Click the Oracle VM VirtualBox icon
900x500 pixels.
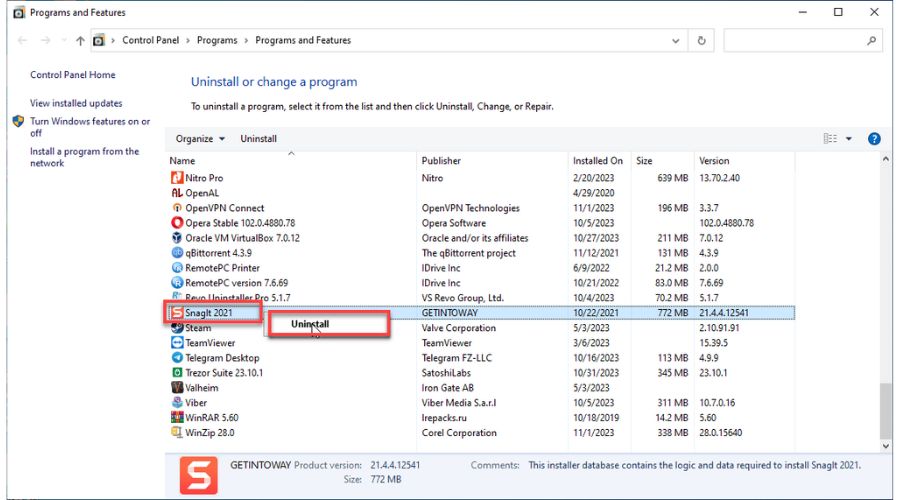pyautogui.click(x=177, y=238)
